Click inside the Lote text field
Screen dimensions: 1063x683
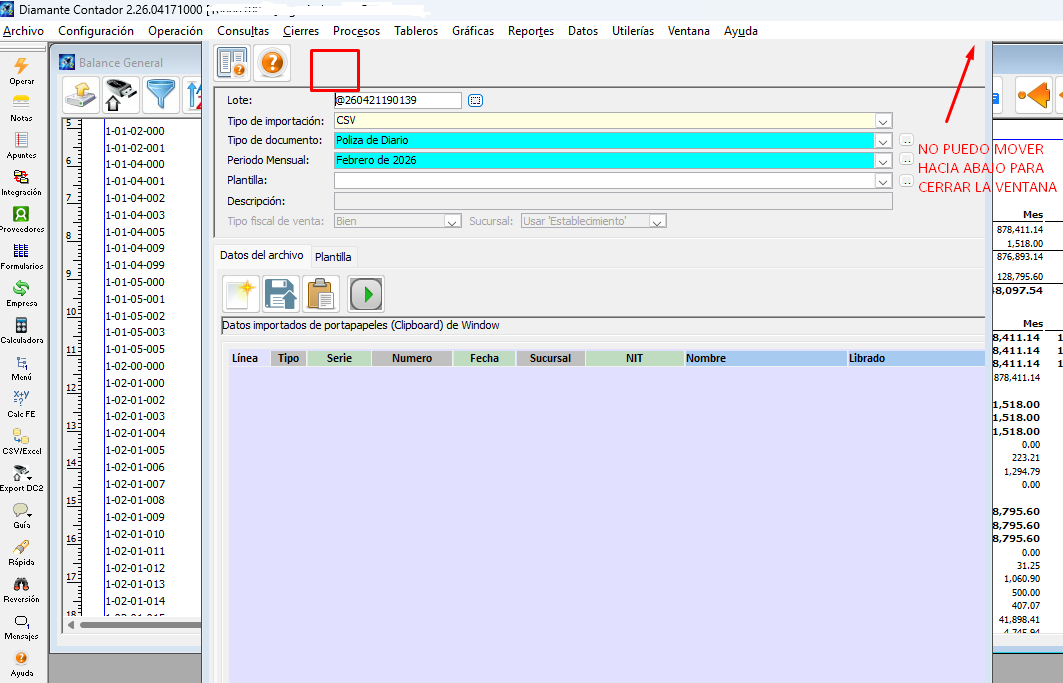(398, 100)
